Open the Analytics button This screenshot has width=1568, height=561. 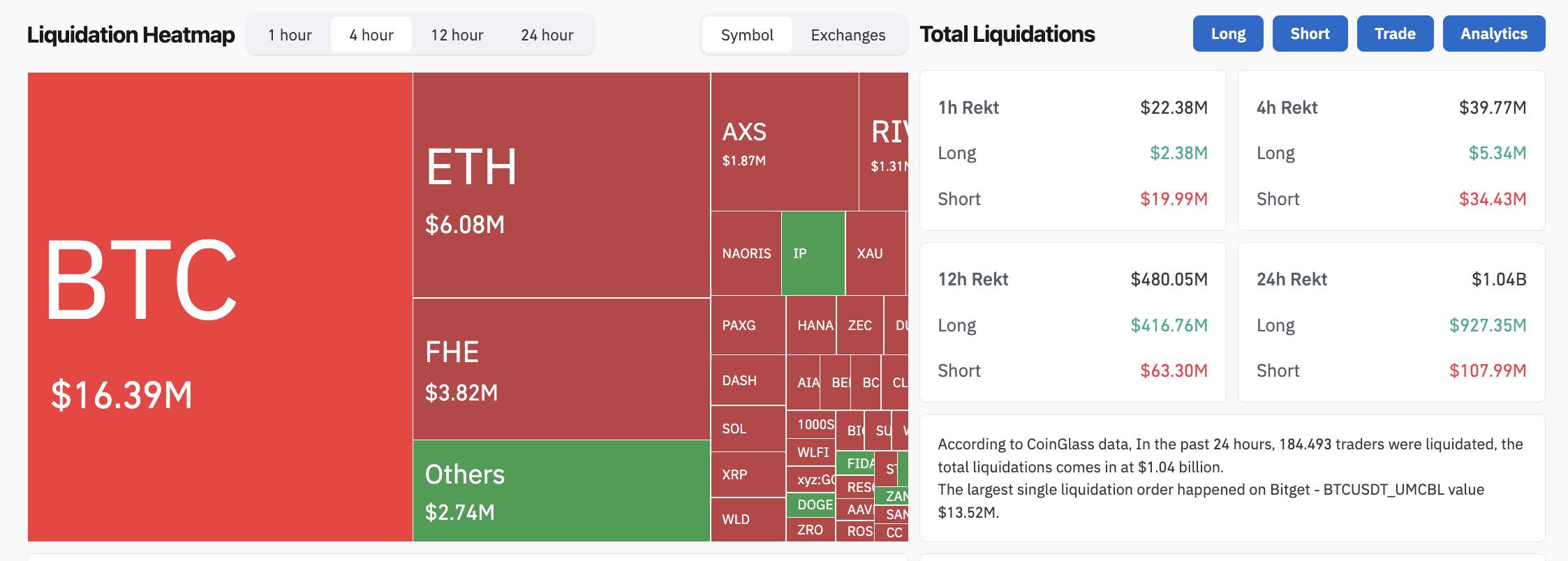point(1493,33)
